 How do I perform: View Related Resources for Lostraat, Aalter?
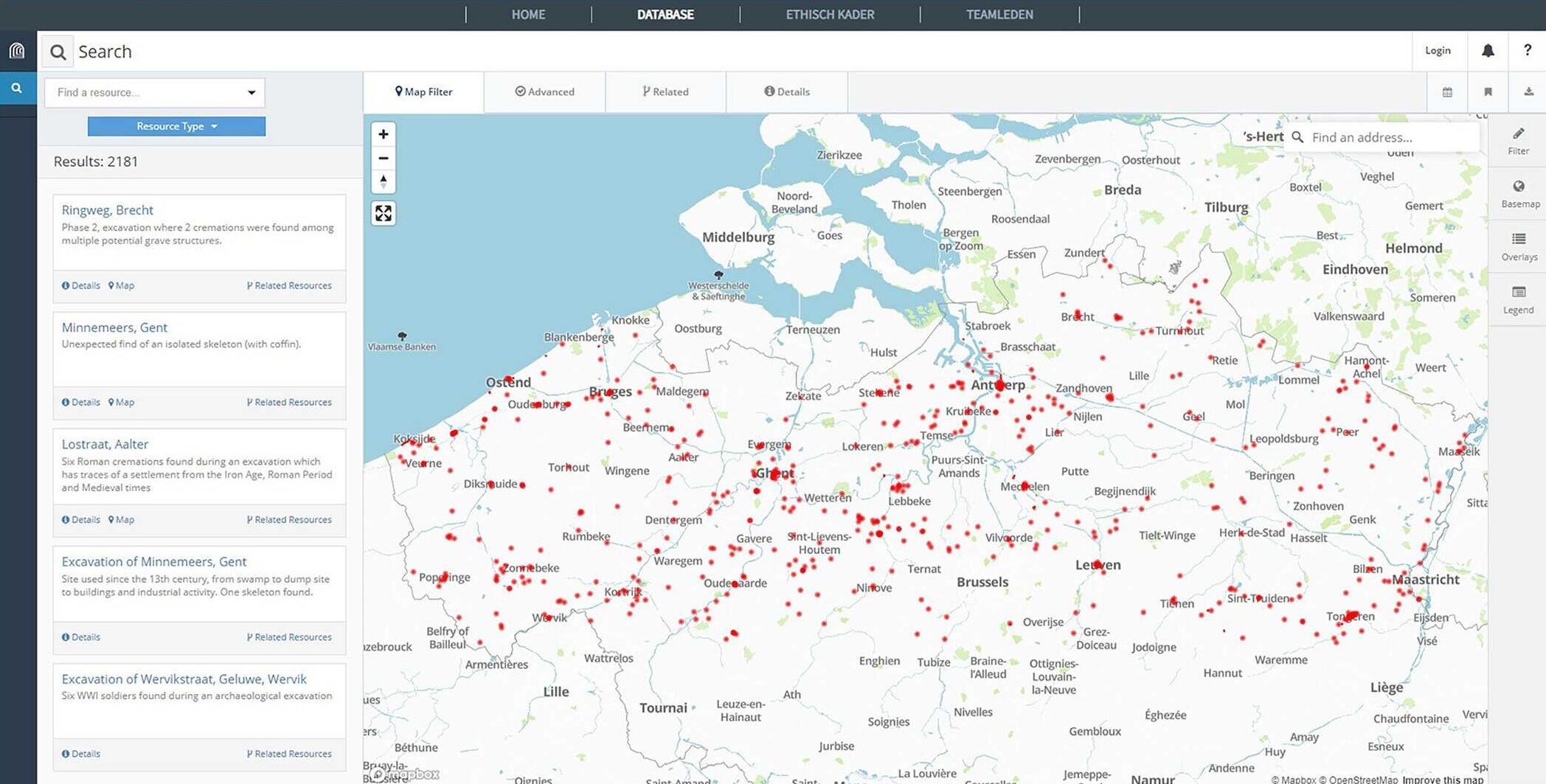tap(289, 519)
